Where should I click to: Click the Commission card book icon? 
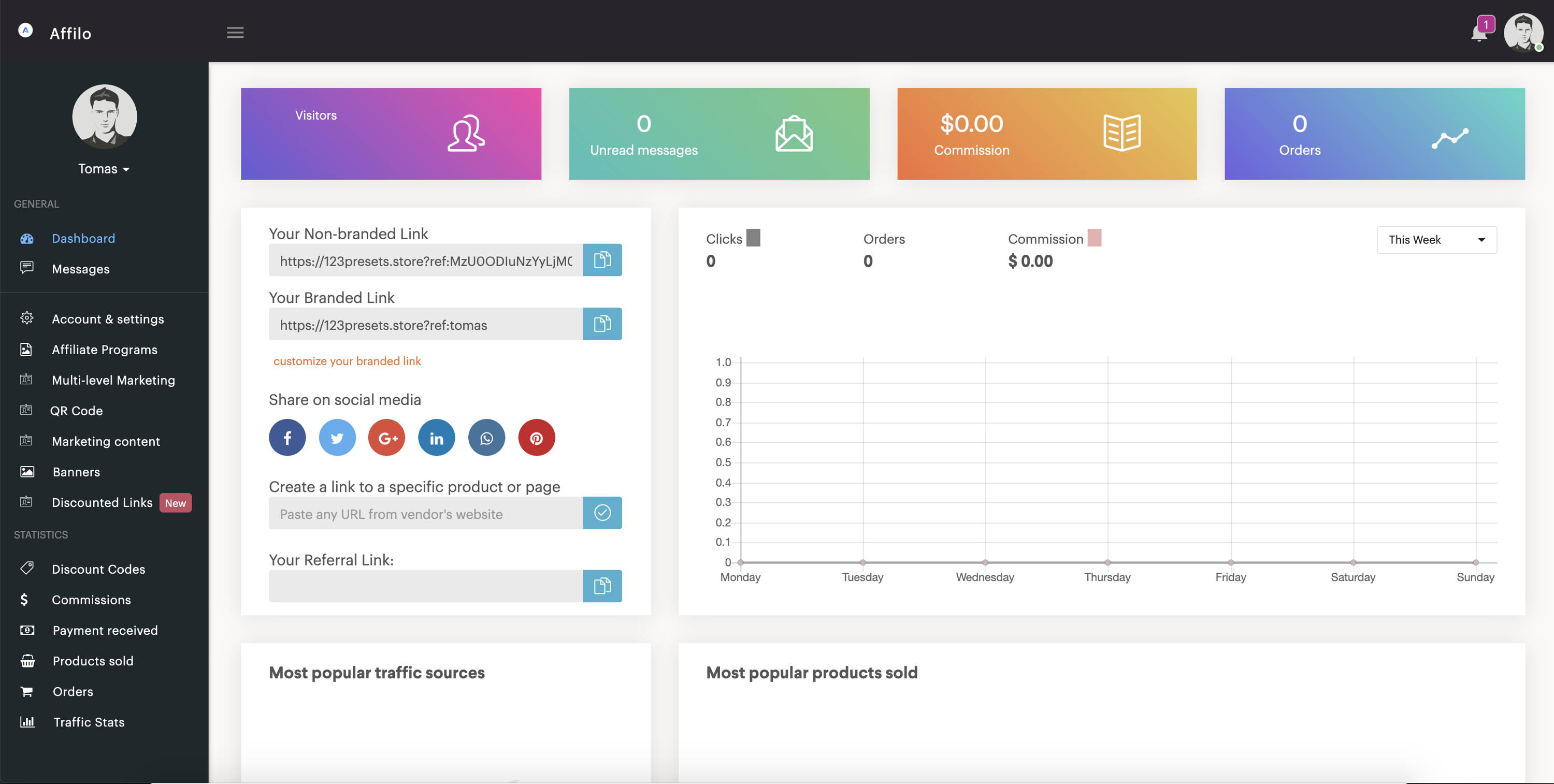coord(1122,133)
